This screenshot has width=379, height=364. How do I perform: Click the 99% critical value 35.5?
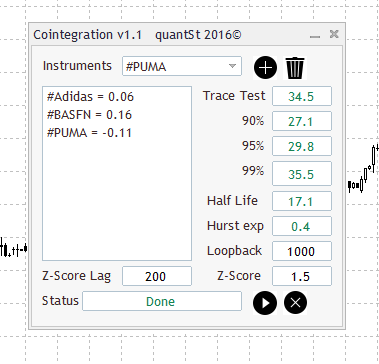(302, 173)
